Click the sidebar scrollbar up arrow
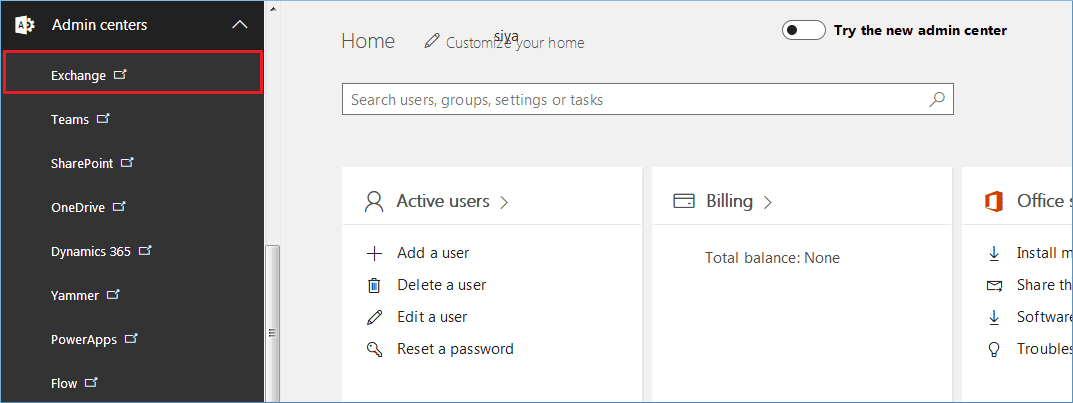The height and width of the screenshot is (403, 1073). pyautogui.click(x=272, y=10)
